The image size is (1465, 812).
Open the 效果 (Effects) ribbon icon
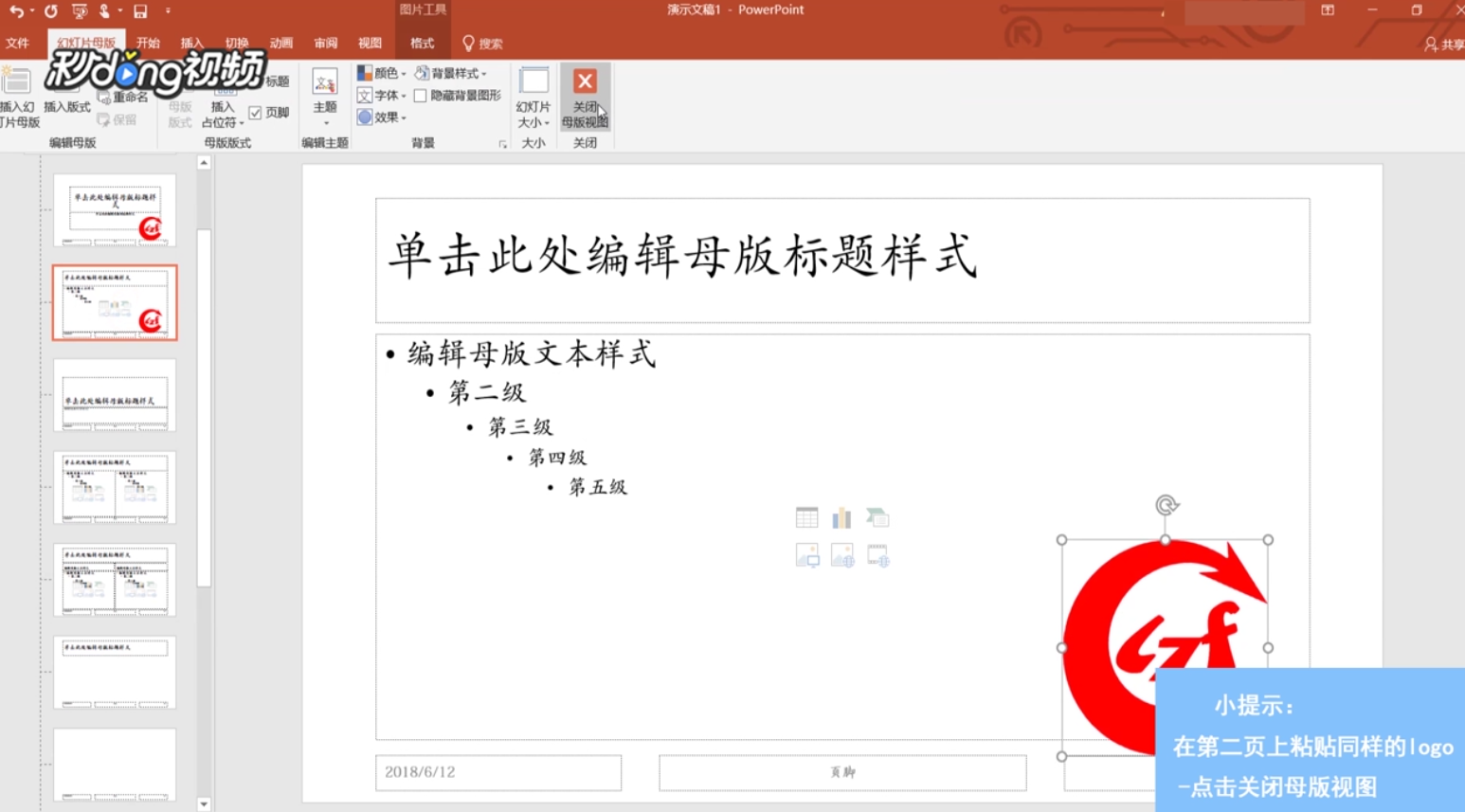[x=379, y=117]
